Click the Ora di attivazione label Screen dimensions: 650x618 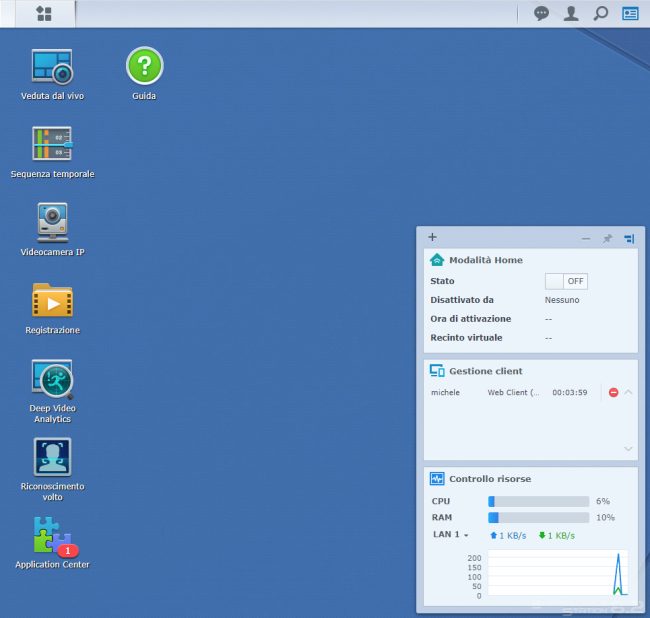pyautogui.click(x=471, y=319)
